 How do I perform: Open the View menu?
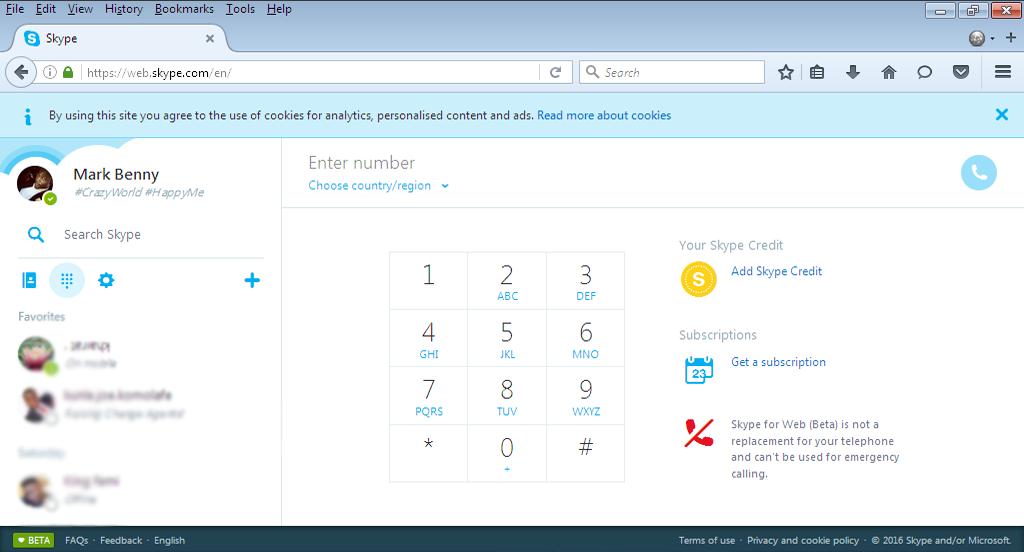pyautogui.click(x=80, y=9)
